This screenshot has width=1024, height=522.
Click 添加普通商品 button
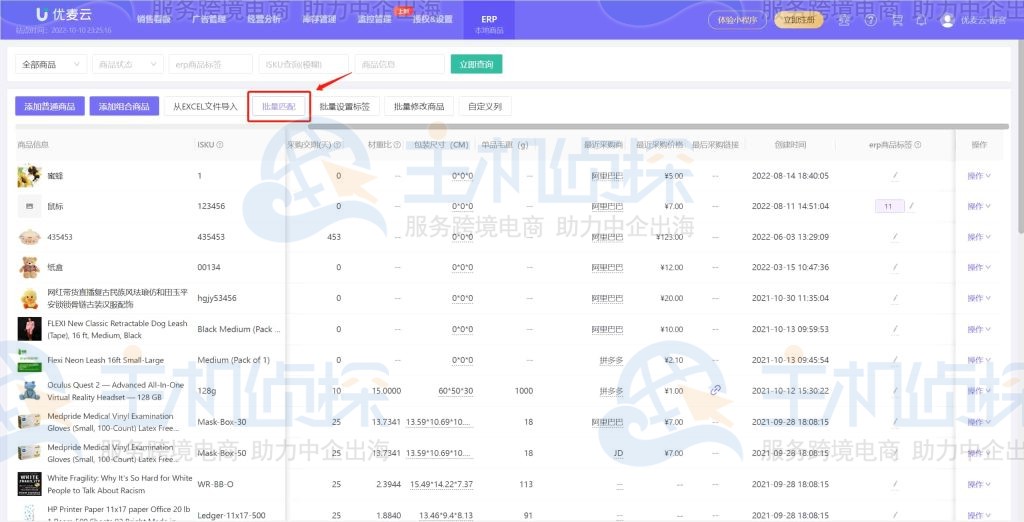pyautogui.click(x=49, y=106)
